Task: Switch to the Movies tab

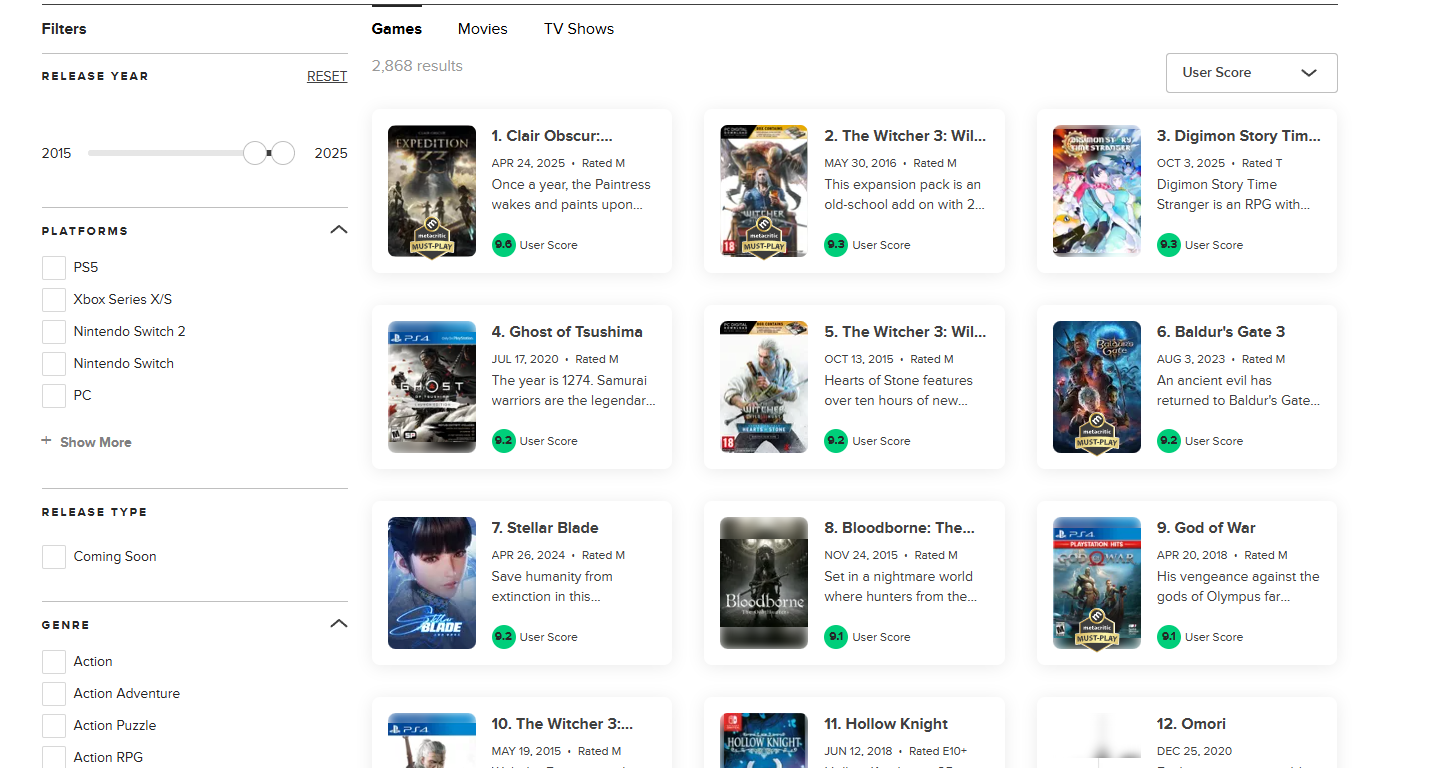Action: (482, 29)
